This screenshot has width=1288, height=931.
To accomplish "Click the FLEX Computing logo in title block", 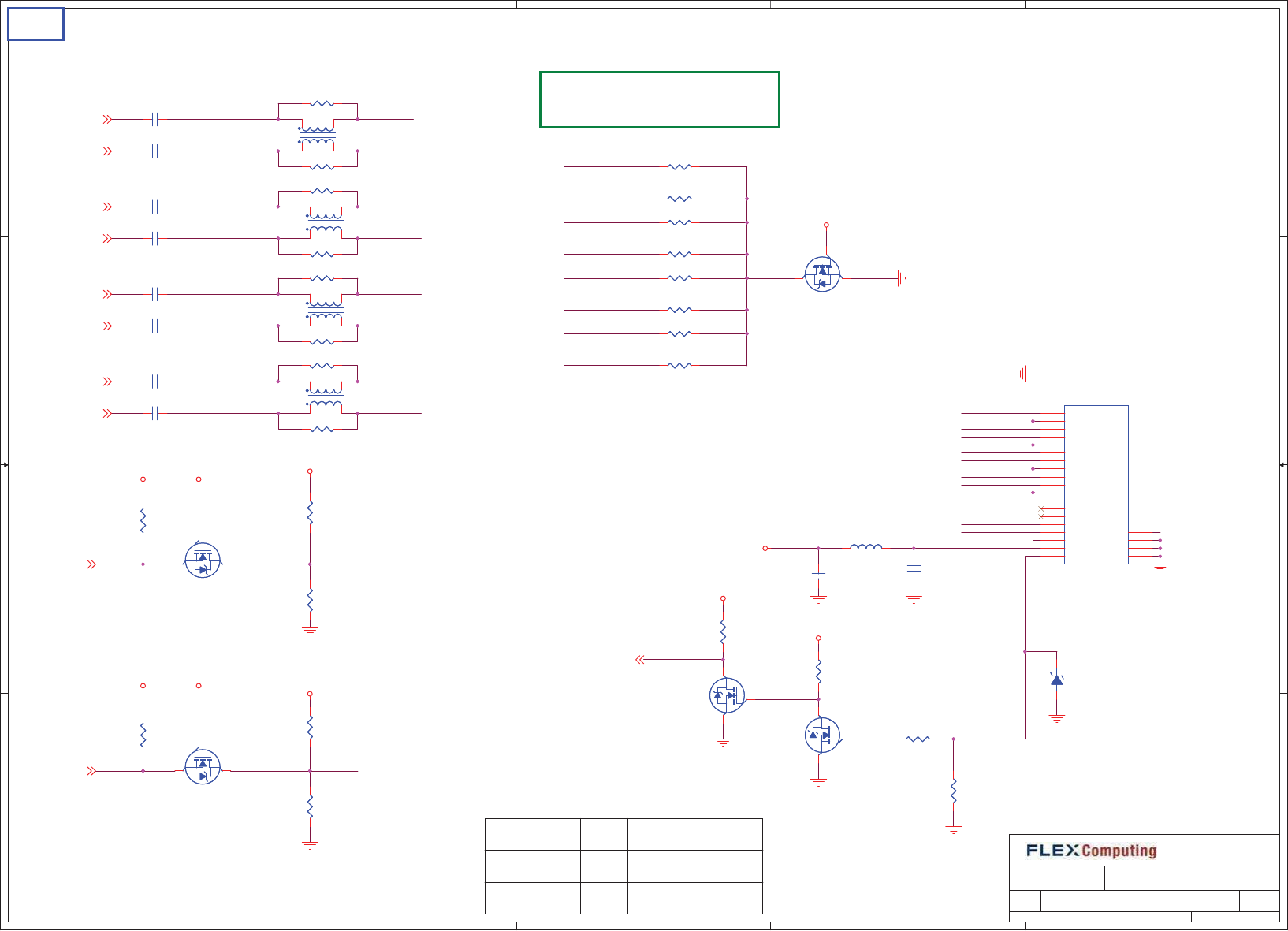I will [x=1091, y=851].
